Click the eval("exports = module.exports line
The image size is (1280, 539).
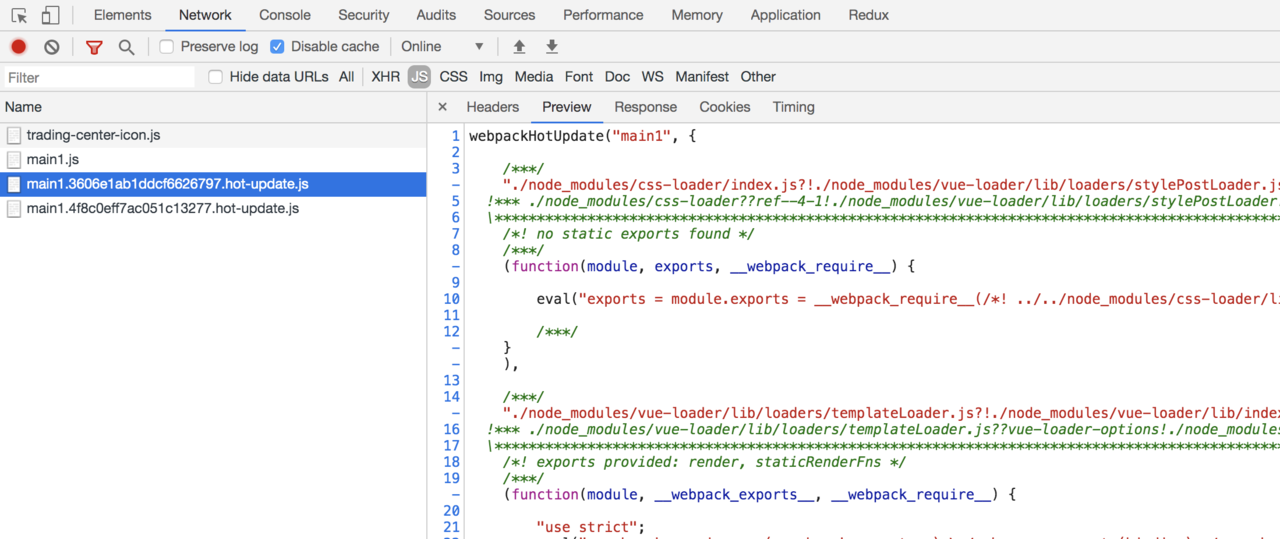click(908, 299)
